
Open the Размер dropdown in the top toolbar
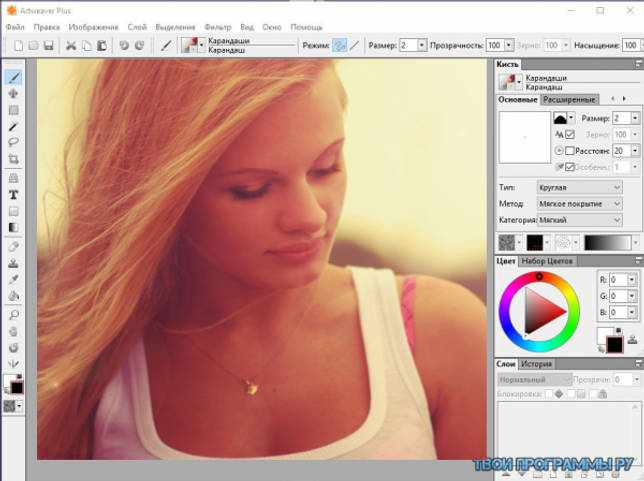pos(422,45)
